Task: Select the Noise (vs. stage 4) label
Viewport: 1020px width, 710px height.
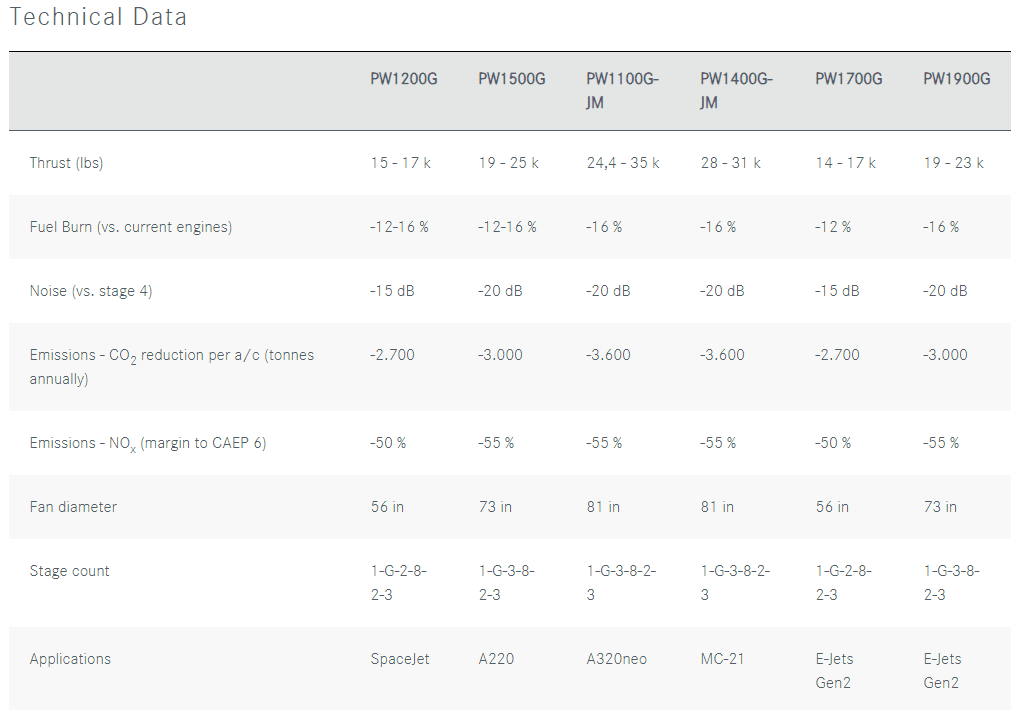Action: click(91, 291)
